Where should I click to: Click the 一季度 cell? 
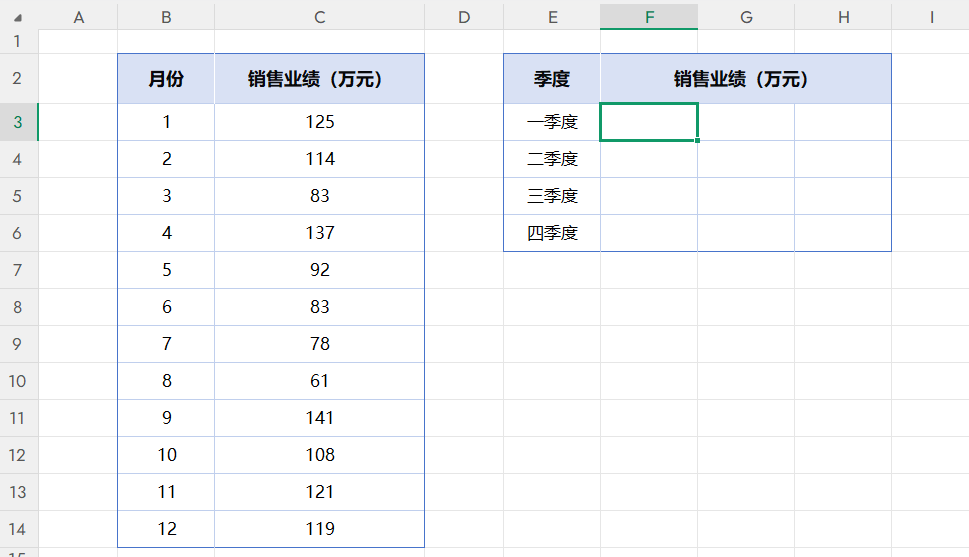(552, 122)
